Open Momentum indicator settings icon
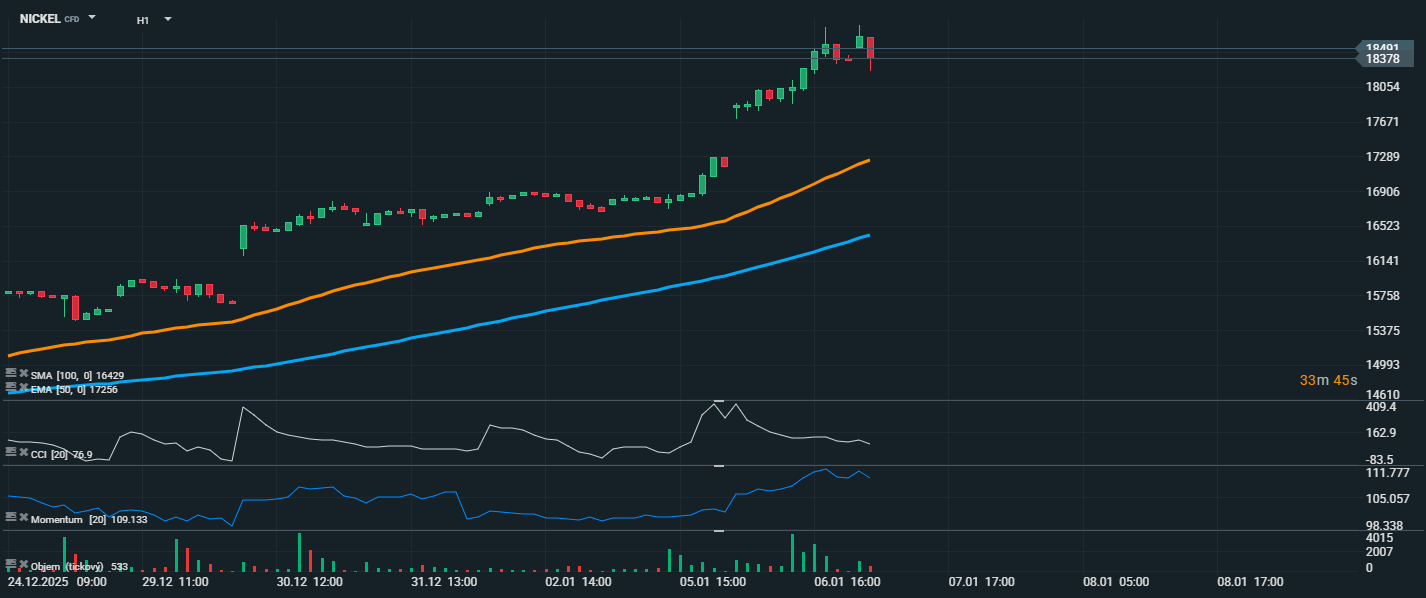This screenshot has width=1426, height=598. pyautogui.click(x=11, y=517)
